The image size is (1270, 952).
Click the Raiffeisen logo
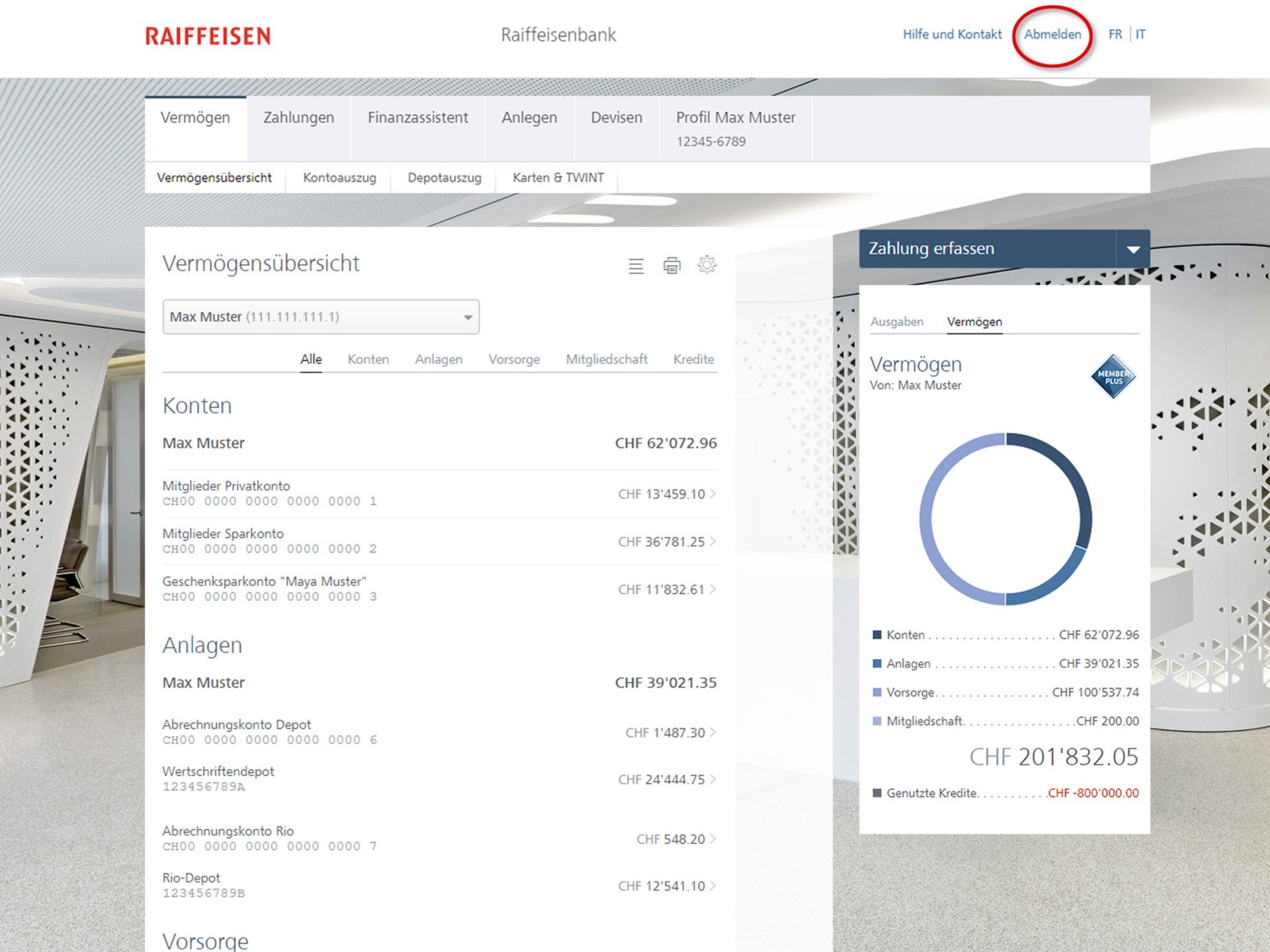point(208,36)
